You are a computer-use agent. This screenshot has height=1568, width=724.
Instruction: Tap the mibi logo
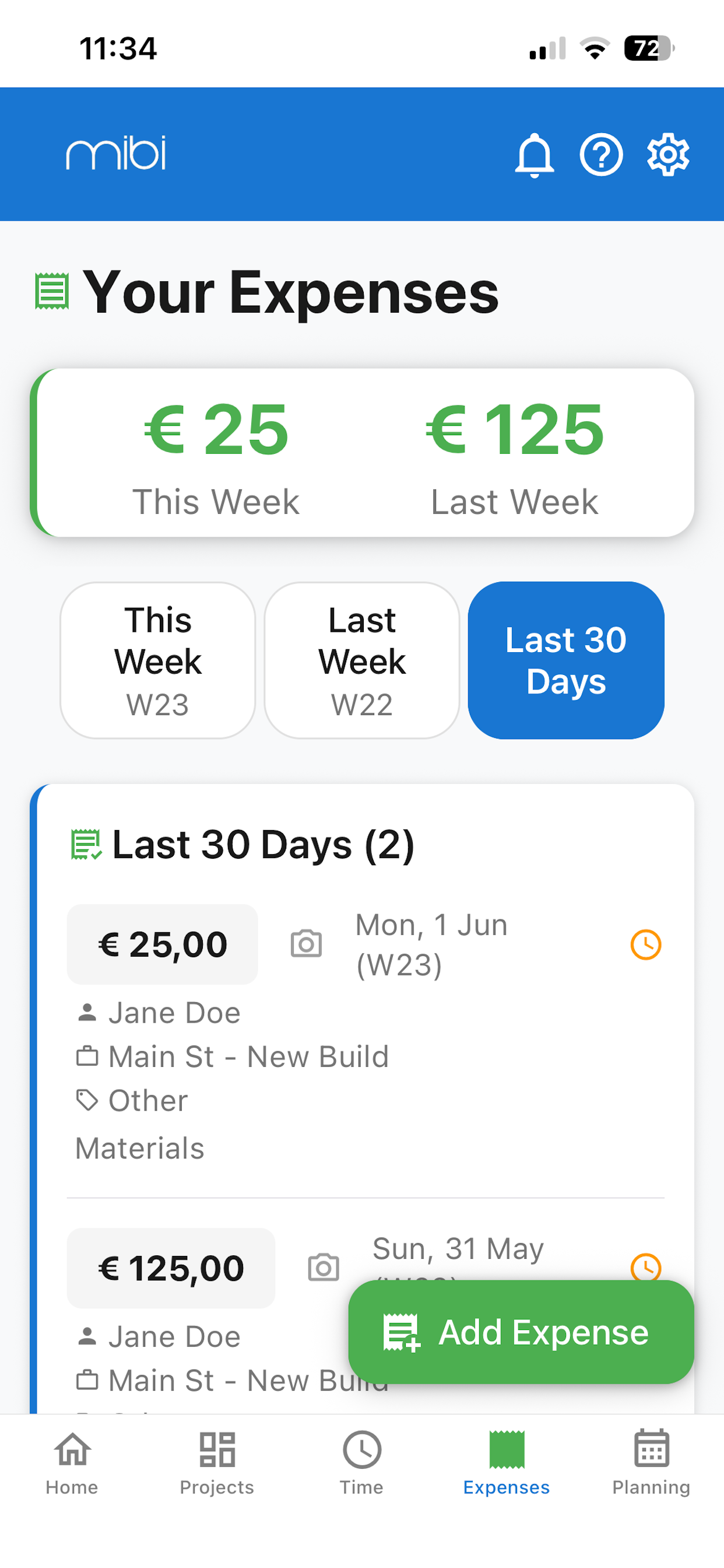tap(115, 152)
